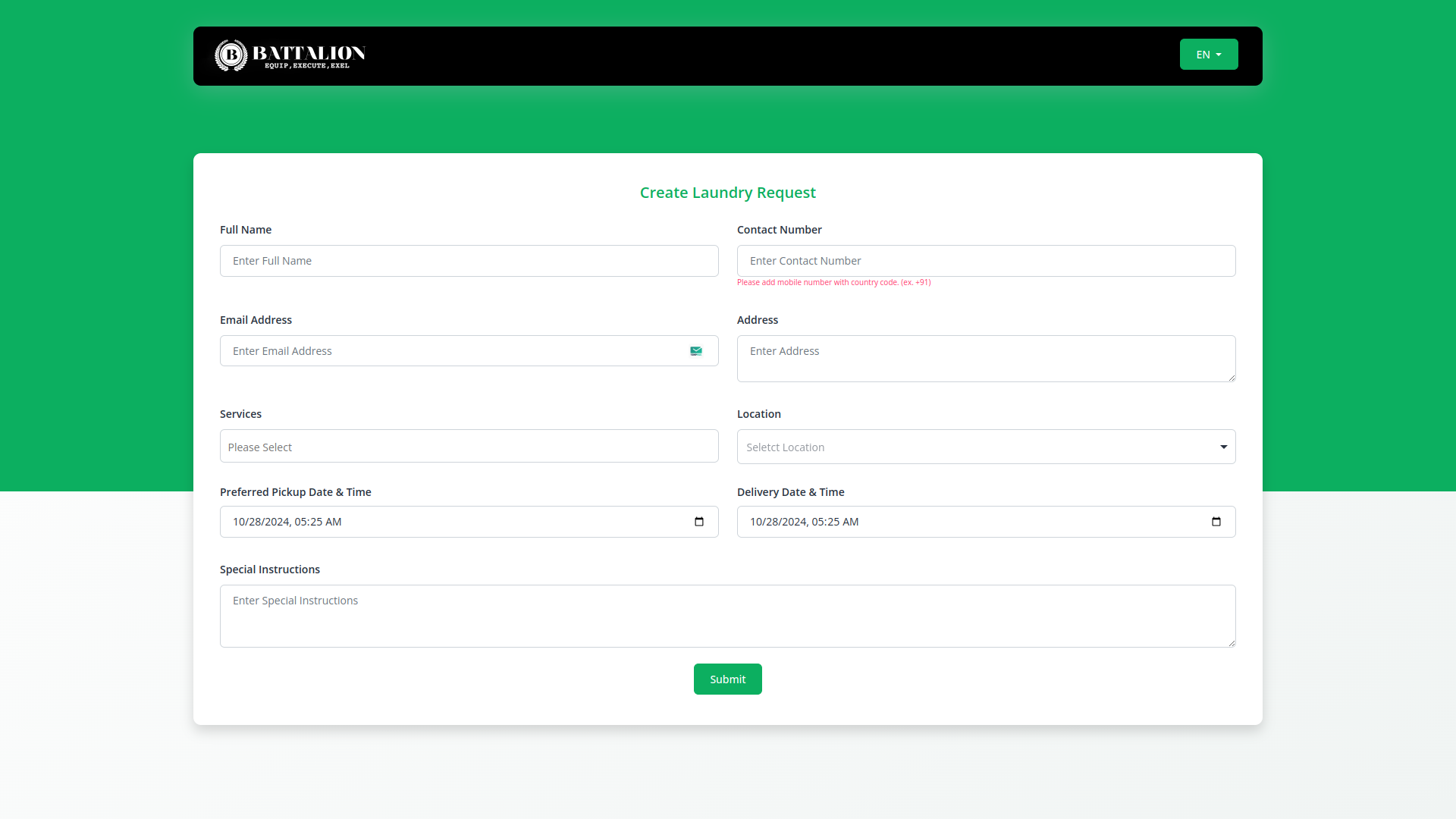
Task: Click the Full Name input field
Action: pyautogui.click(x=469, y=261)
